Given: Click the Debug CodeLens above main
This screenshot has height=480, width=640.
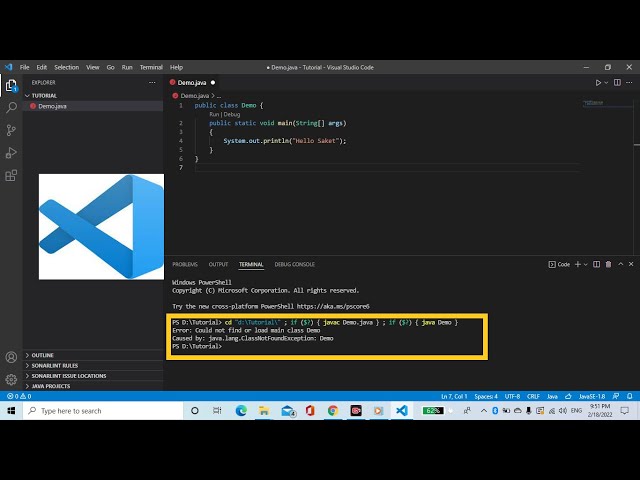Looking at the screenshot, I should click(x=232, y=115).
